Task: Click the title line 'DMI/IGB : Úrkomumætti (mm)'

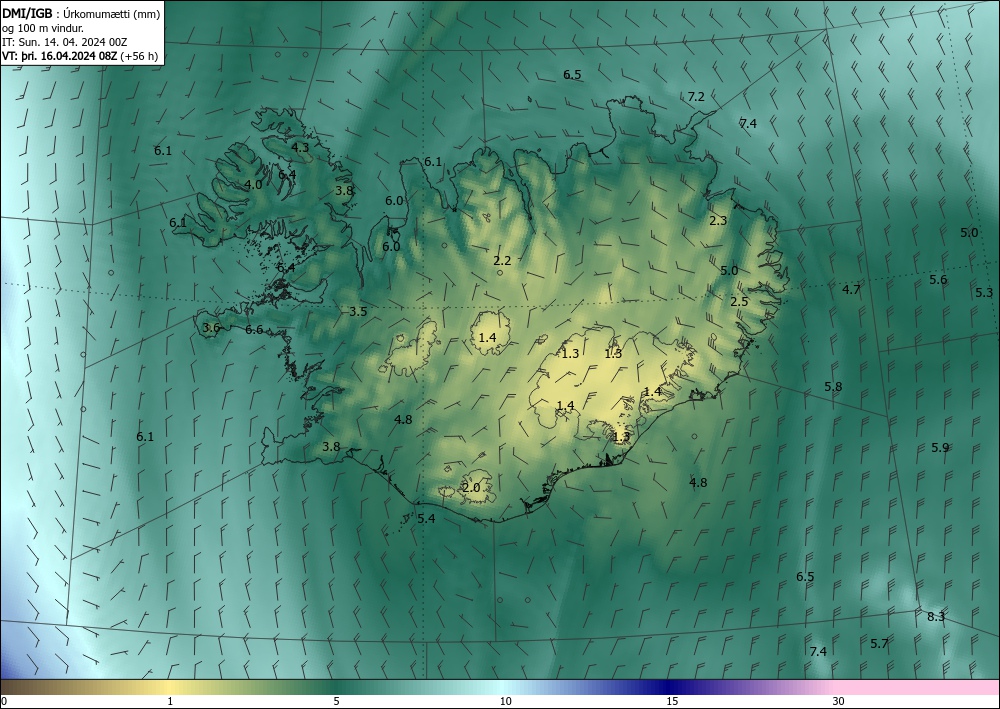Action: pos(81,14)
